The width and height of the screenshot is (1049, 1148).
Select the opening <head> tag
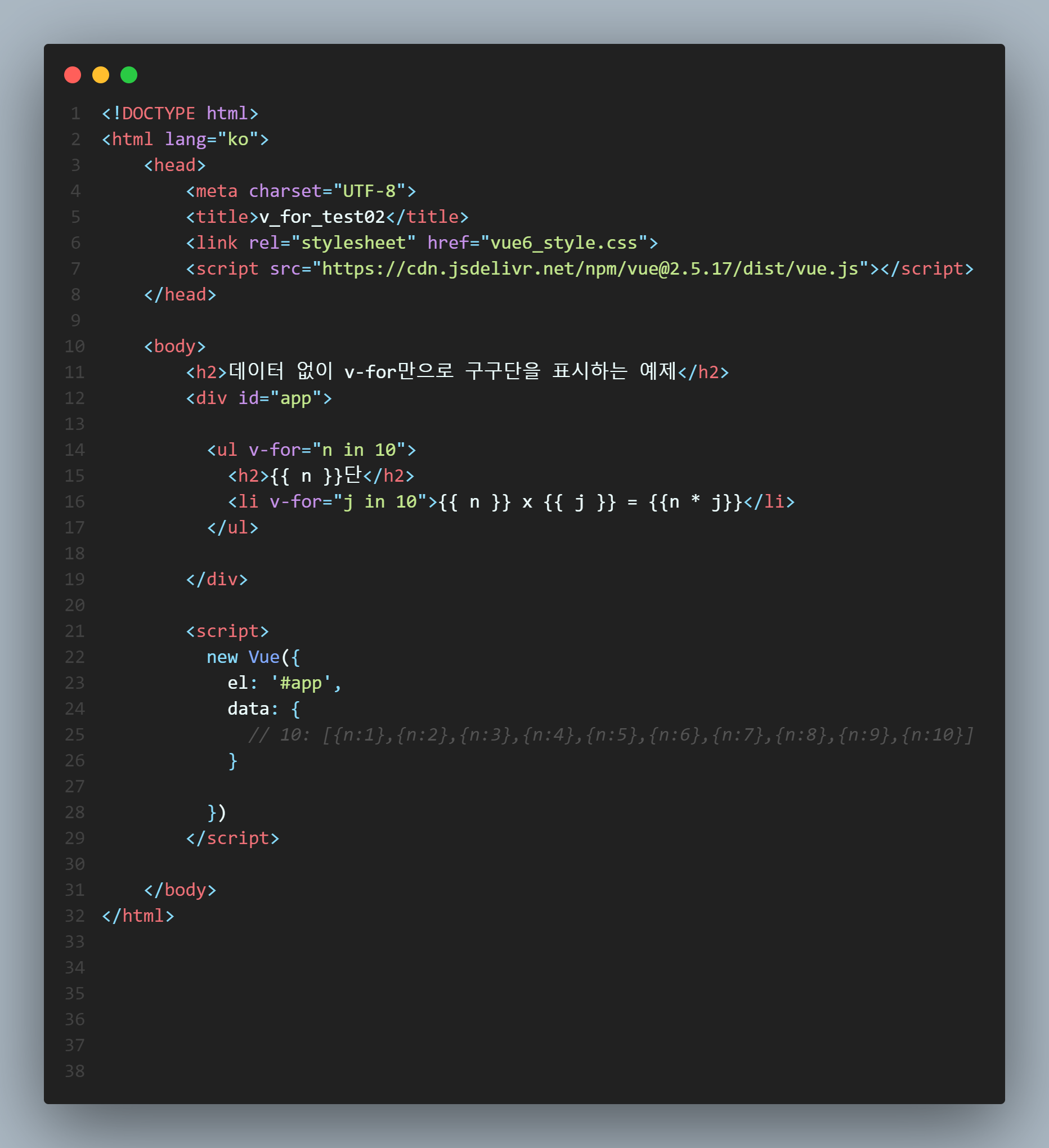point(175,165)
